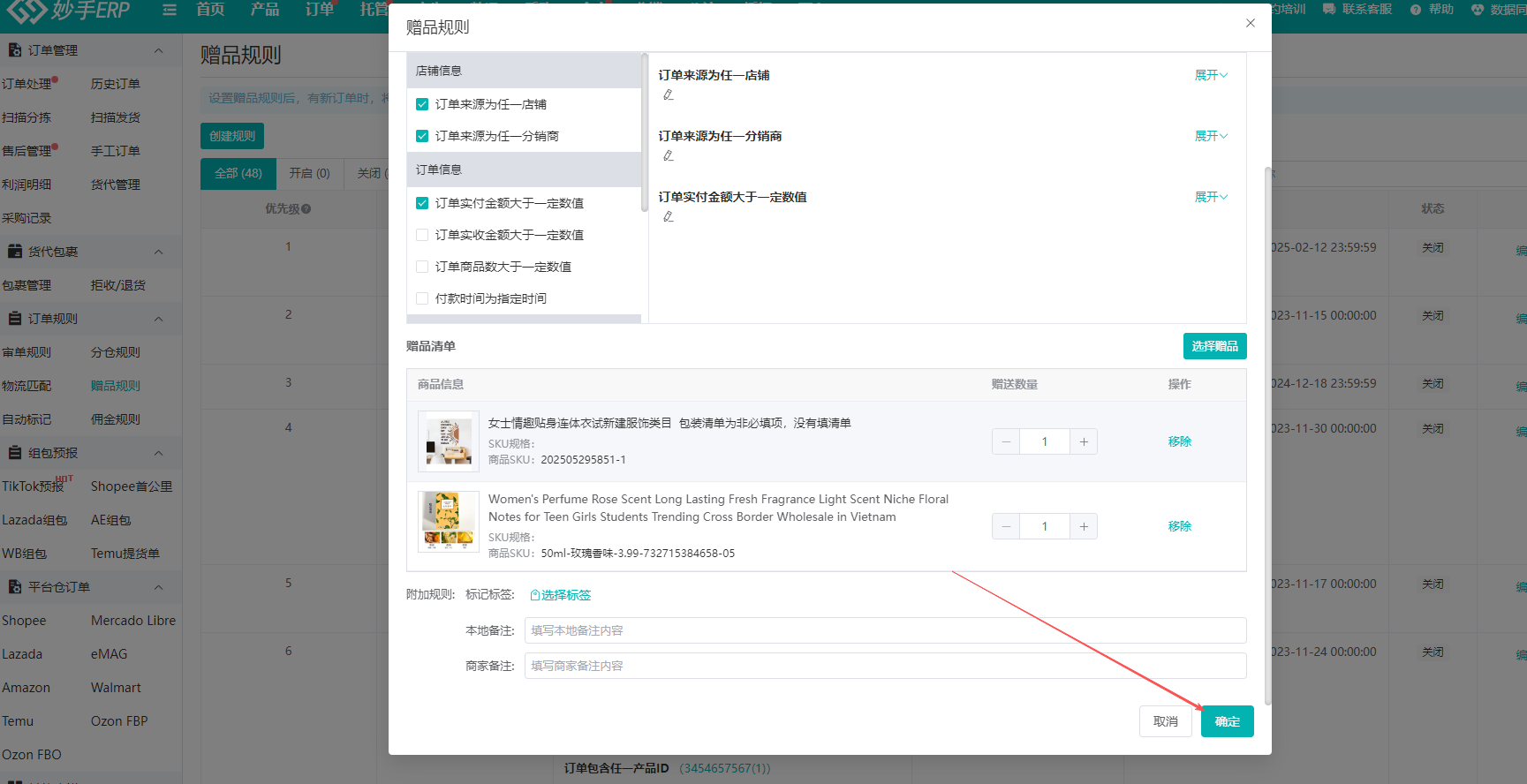Click the 订单规则 sidebar section icon

pos(15,319)
